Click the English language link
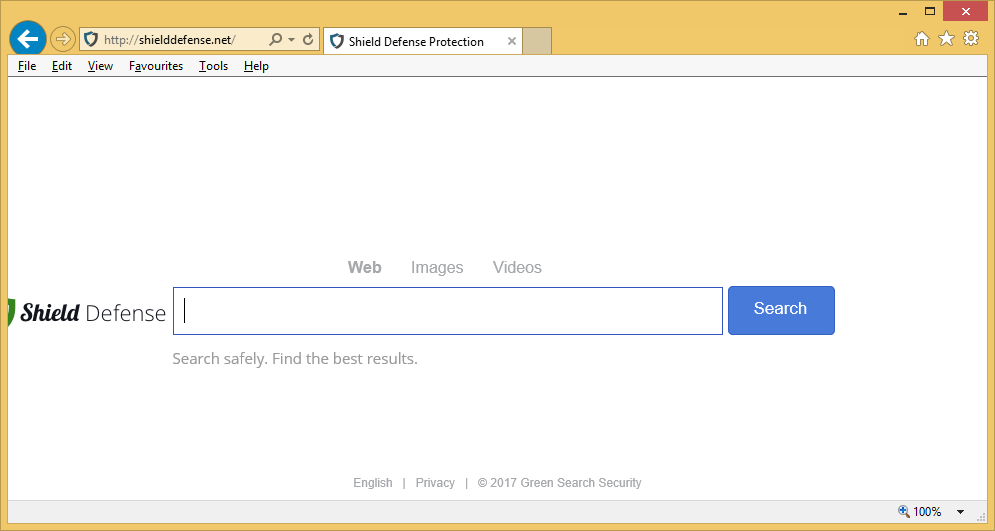 pyautogui.click(x=373, y=483)
